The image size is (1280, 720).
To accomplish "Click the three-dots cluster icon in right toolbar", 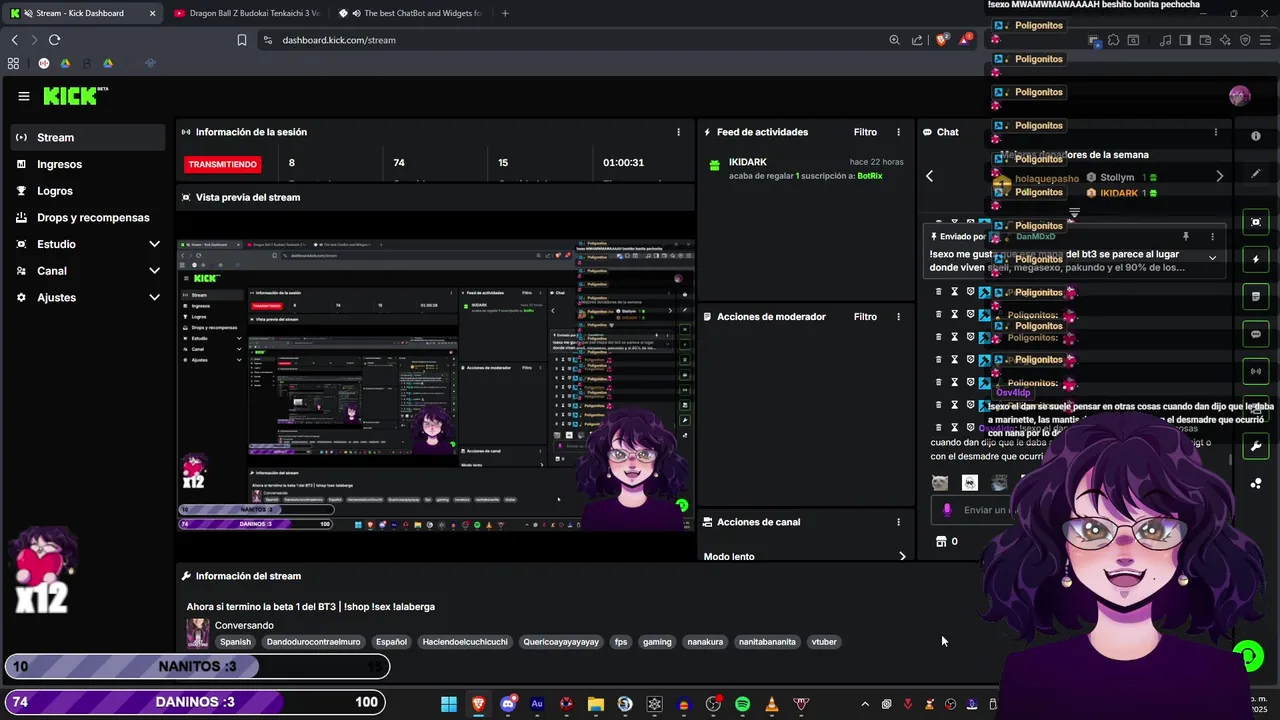I will 1256,484.
